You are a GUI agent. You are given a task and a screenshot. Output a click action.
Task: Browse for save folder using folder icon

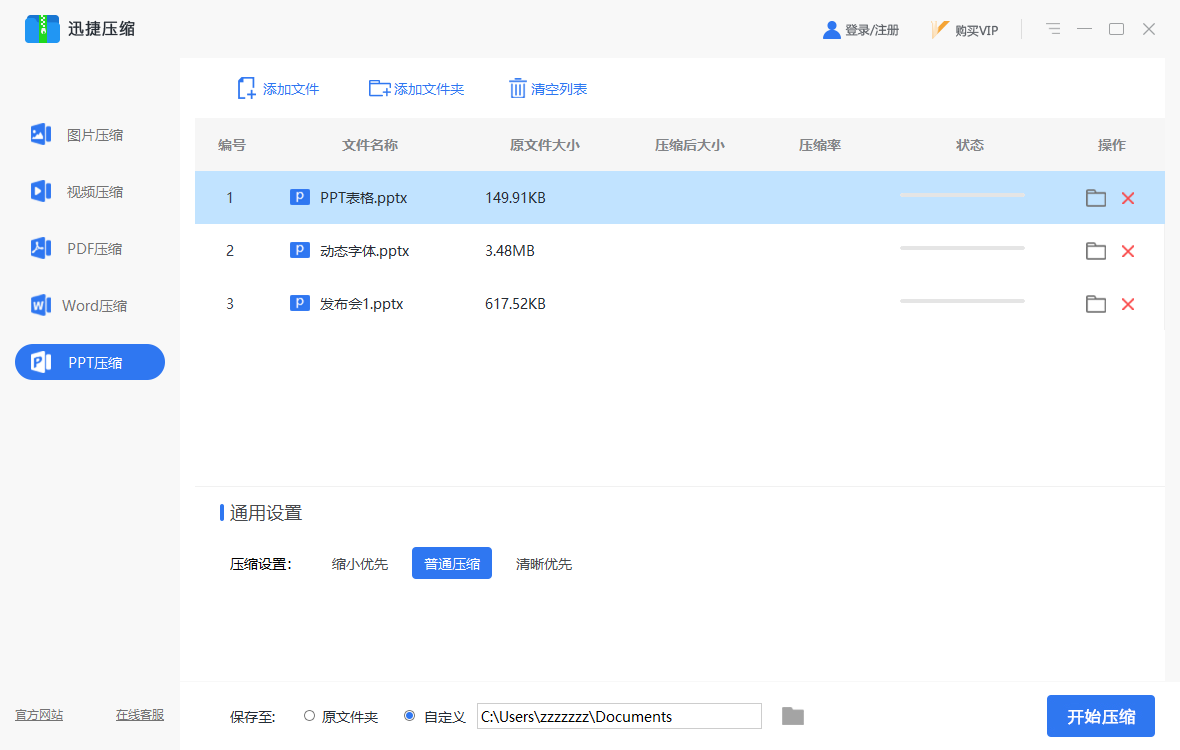[793, 716]
